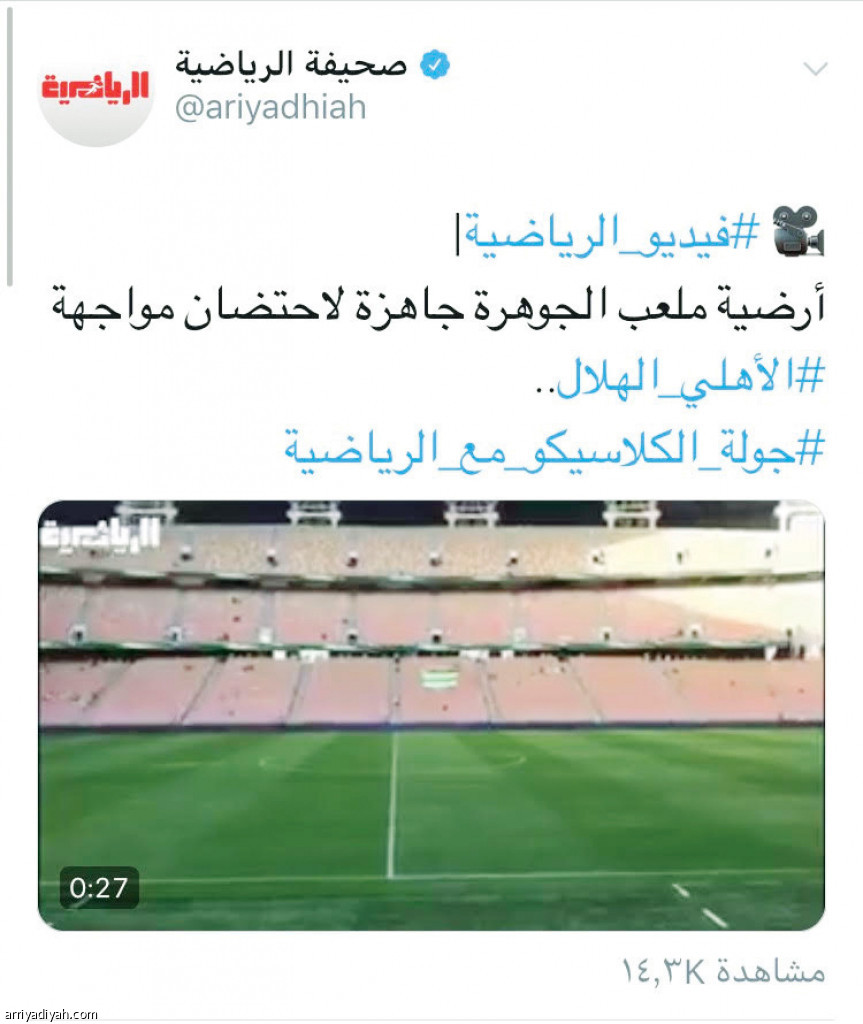The image size is (863, 1024).
Task: Click the blue verified badge icon
Action: [x=434, y=65]
